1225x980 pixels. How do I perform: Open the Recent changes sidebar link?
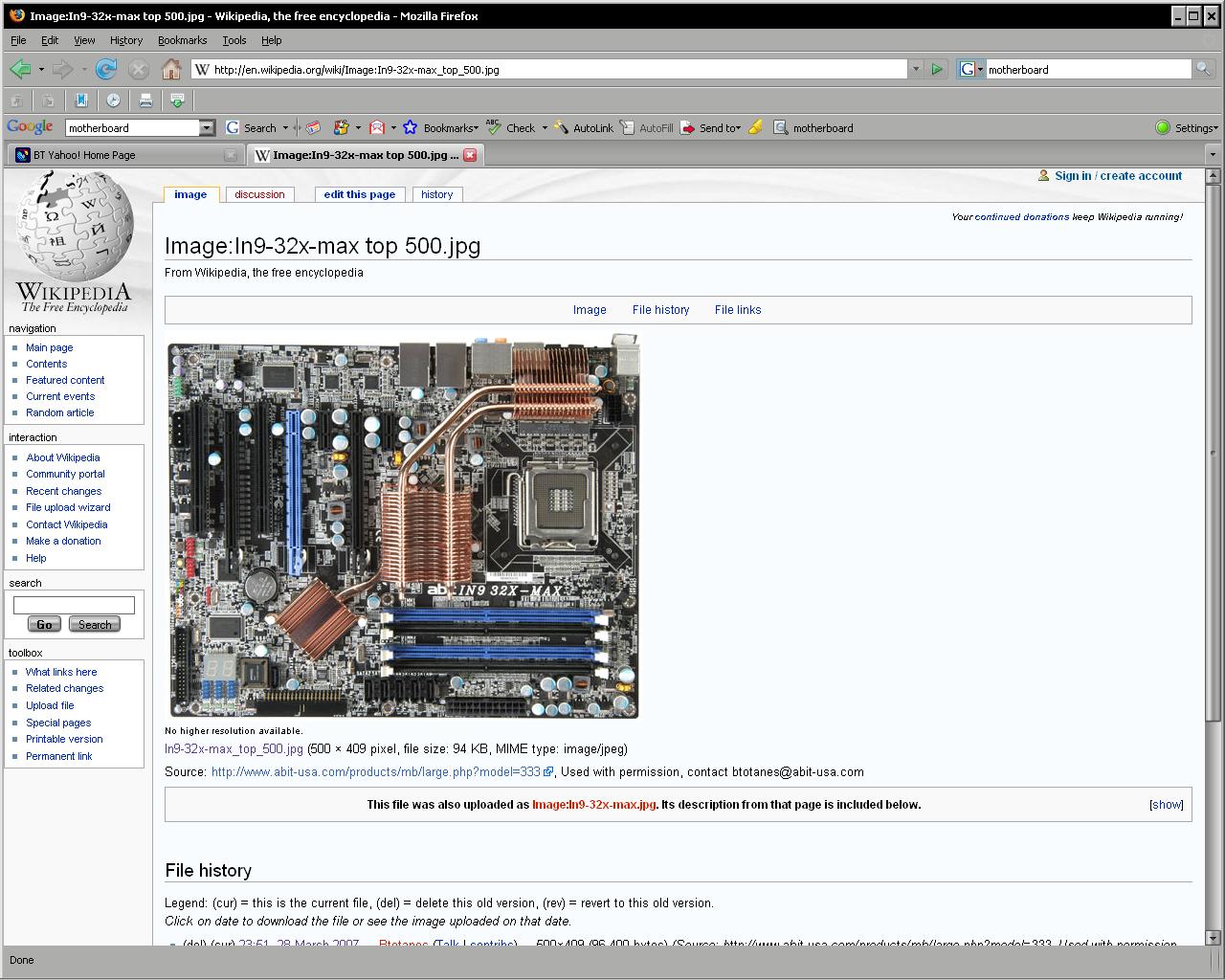click(63, 491)
